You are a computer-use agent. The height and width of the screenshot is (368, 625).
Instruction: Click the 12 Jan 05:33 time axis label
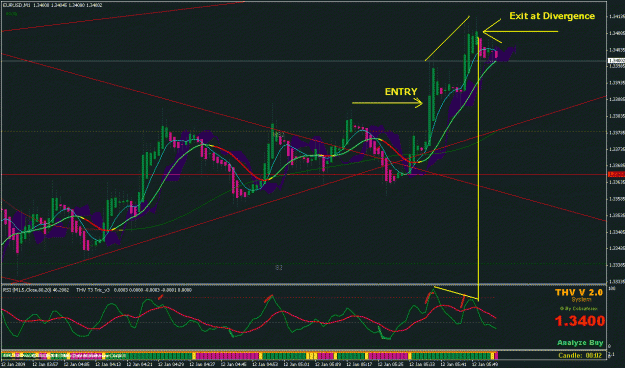[422, 364]
